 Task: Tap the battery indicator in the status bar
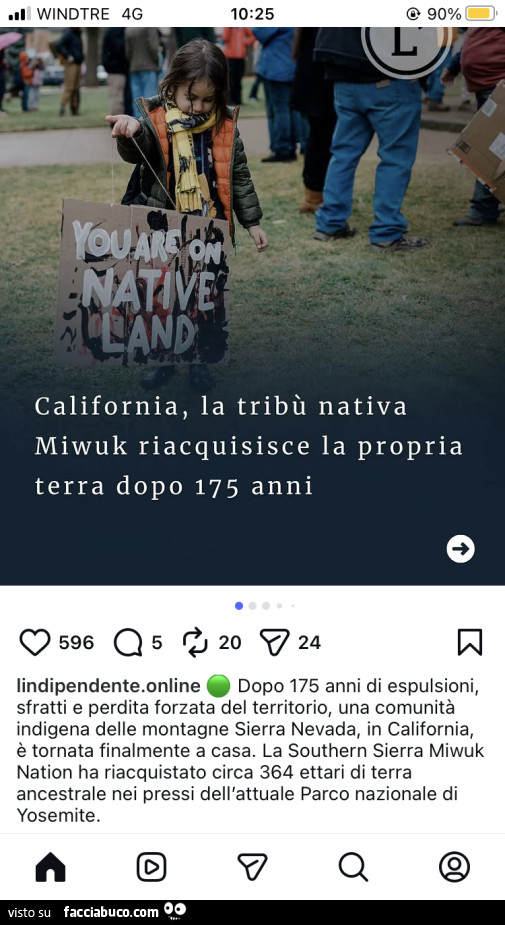[481, 14]
